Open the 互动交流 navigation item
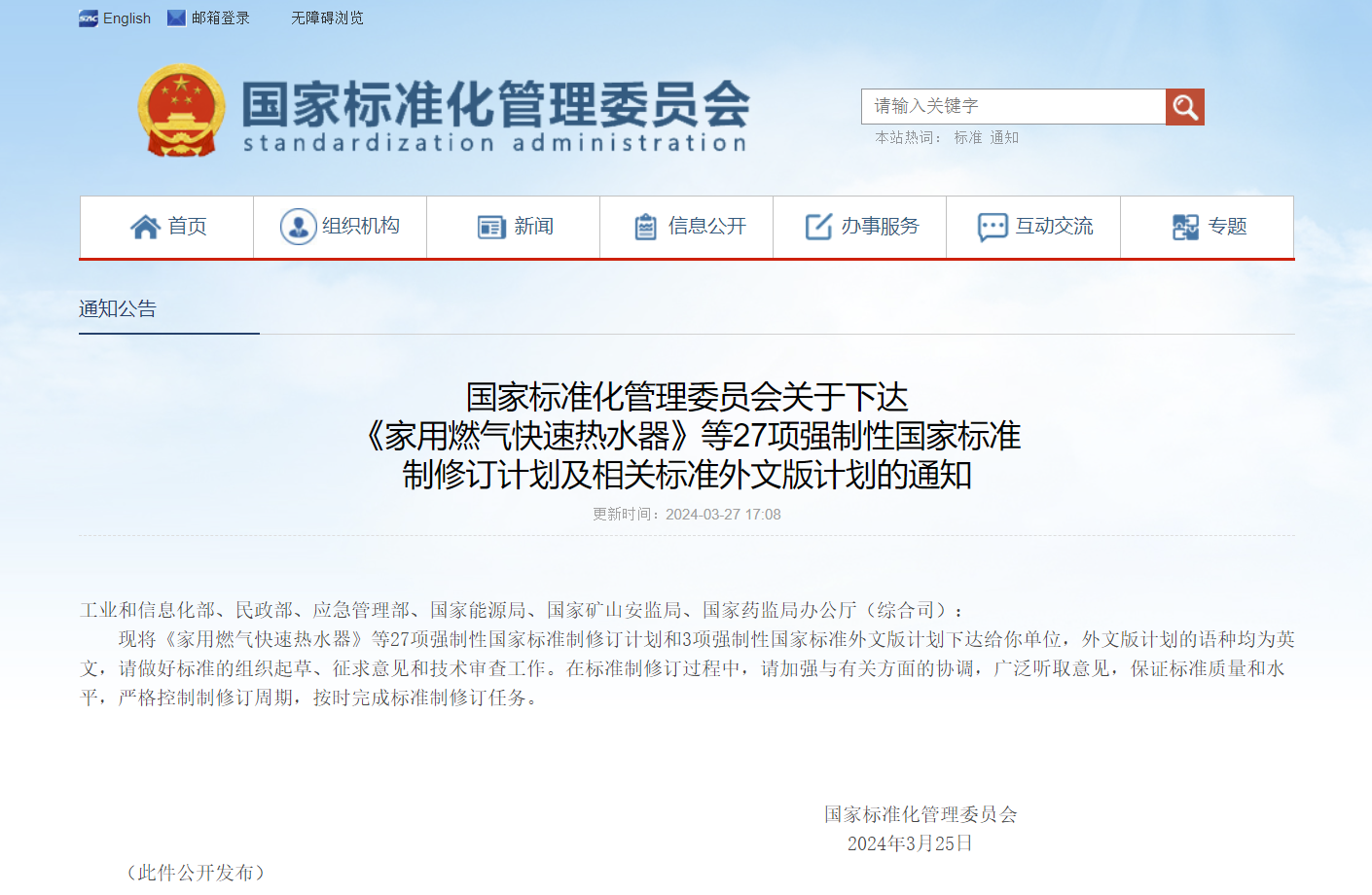Image resolution: width=1372 pixels, height=895 pixels. pos(1033,227)
